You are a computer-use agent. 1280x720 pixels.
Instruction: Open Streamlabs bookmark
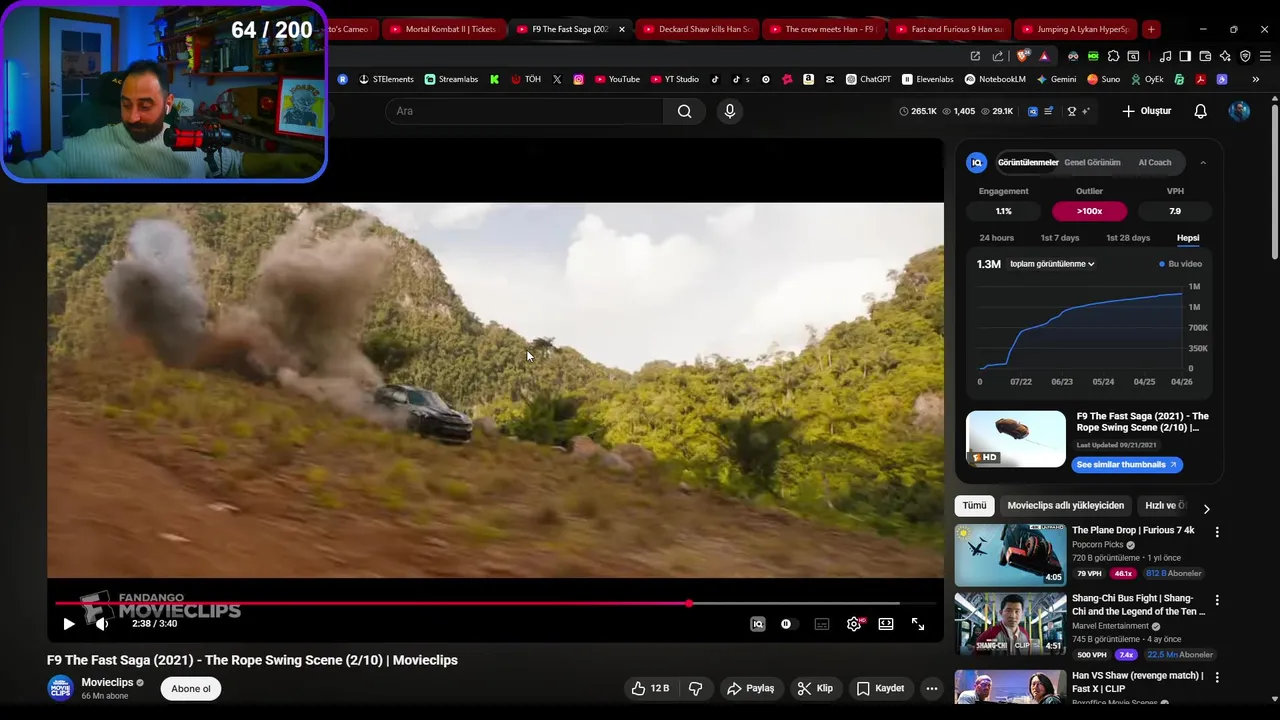tap(451, 79)
